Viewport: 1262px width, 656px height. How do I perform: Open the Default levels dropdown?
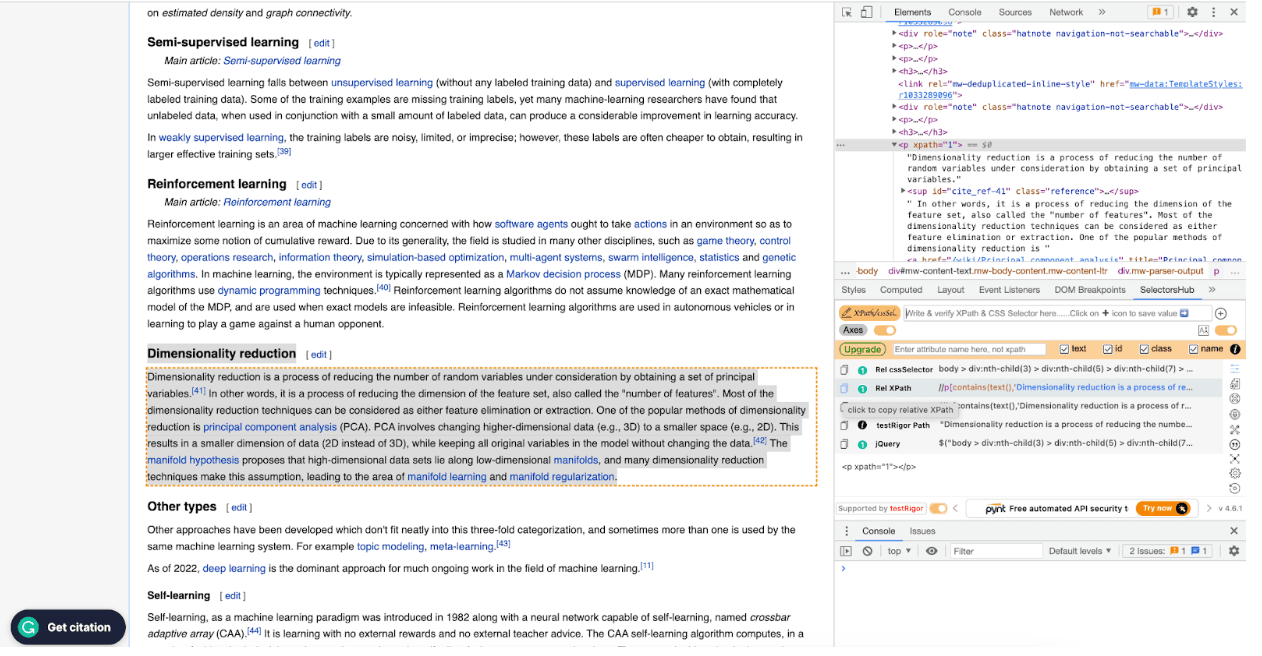pyautogui.click(x=1080, y=551)
